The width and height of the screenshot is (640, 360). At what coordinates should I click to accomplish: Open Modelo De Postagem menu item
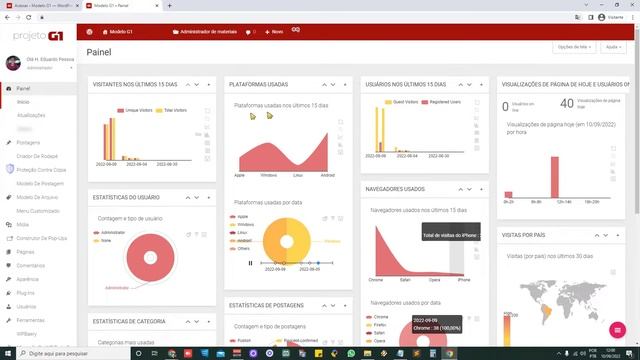(40, 184)
